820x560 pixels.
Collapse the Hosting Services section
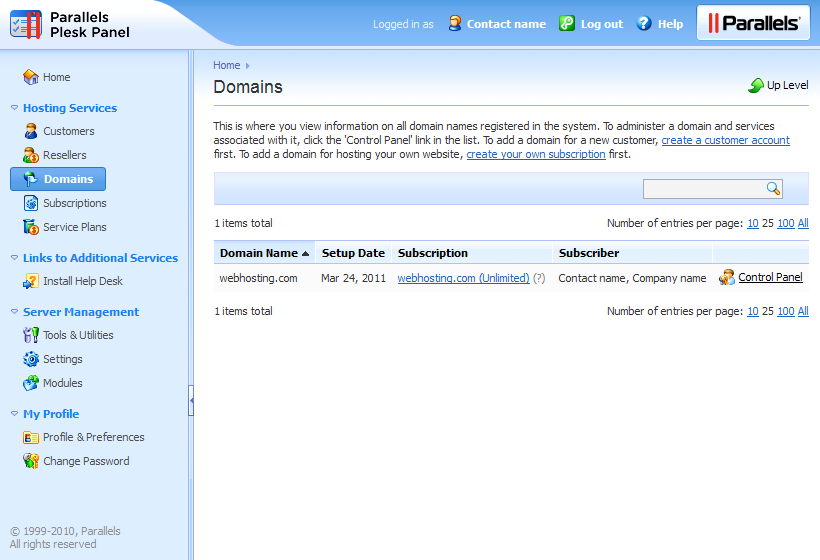click(14, 108)
